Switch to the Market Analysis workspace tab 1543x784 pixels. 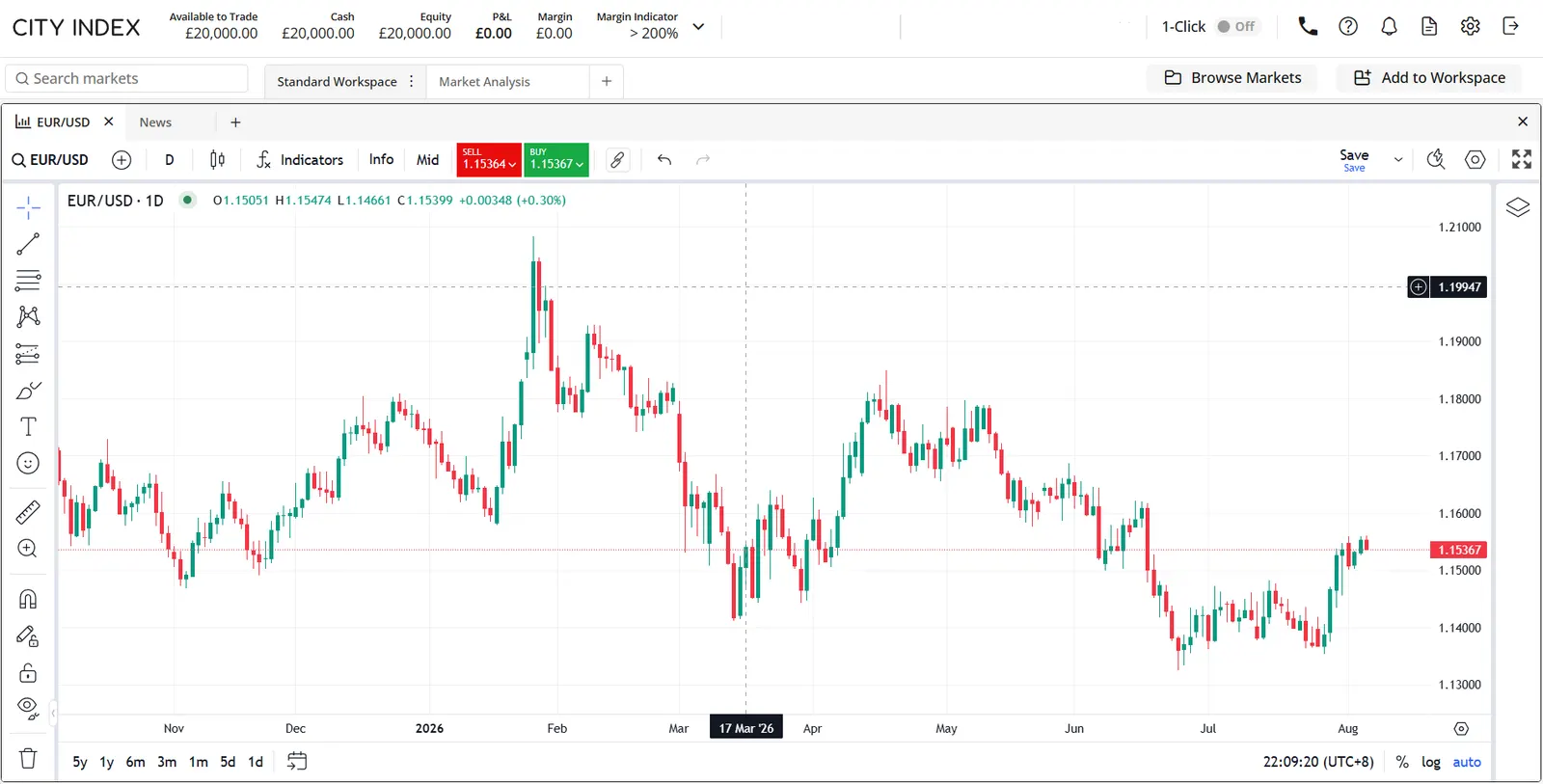point(484,82)
